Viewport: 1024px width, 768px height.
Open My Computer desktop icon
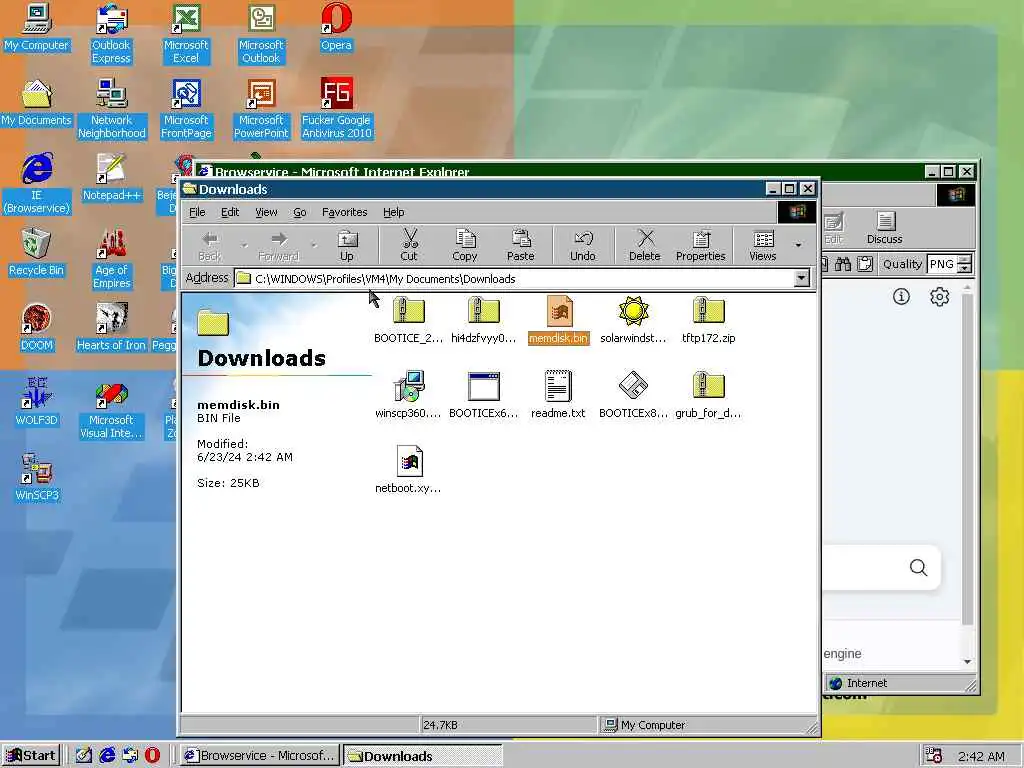(x=37, y=27)
